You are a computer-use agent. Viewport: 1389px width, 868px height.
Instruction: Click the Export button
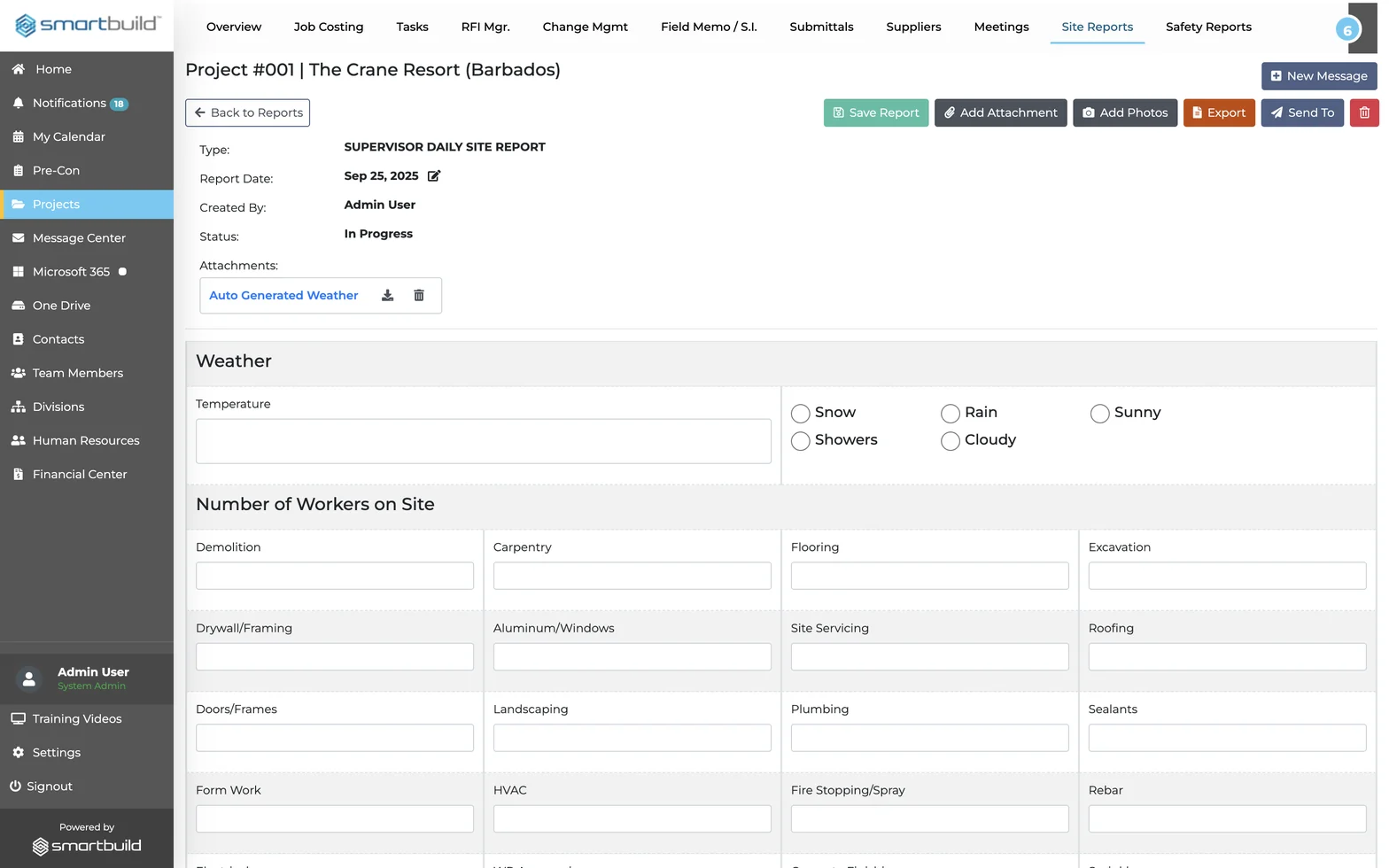pos(1219,112)
